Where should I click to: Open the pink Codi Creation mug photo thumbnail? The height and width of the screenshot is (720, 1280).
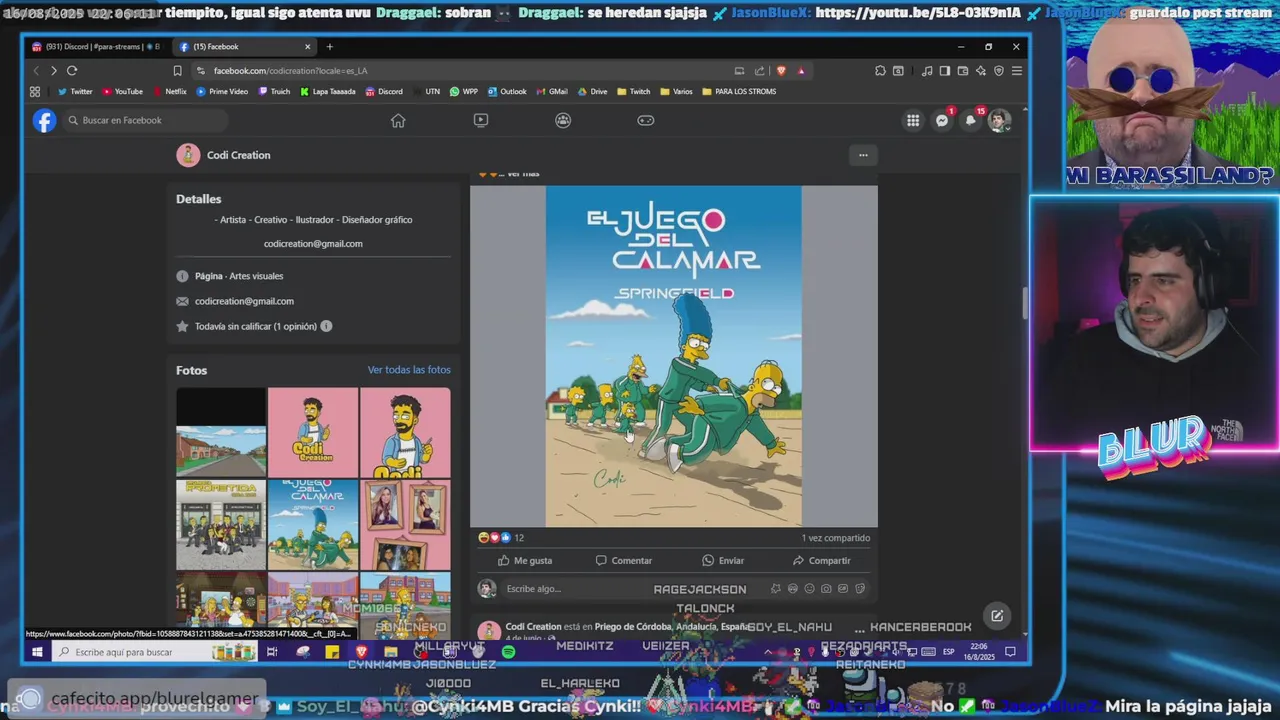click(313, 432)
